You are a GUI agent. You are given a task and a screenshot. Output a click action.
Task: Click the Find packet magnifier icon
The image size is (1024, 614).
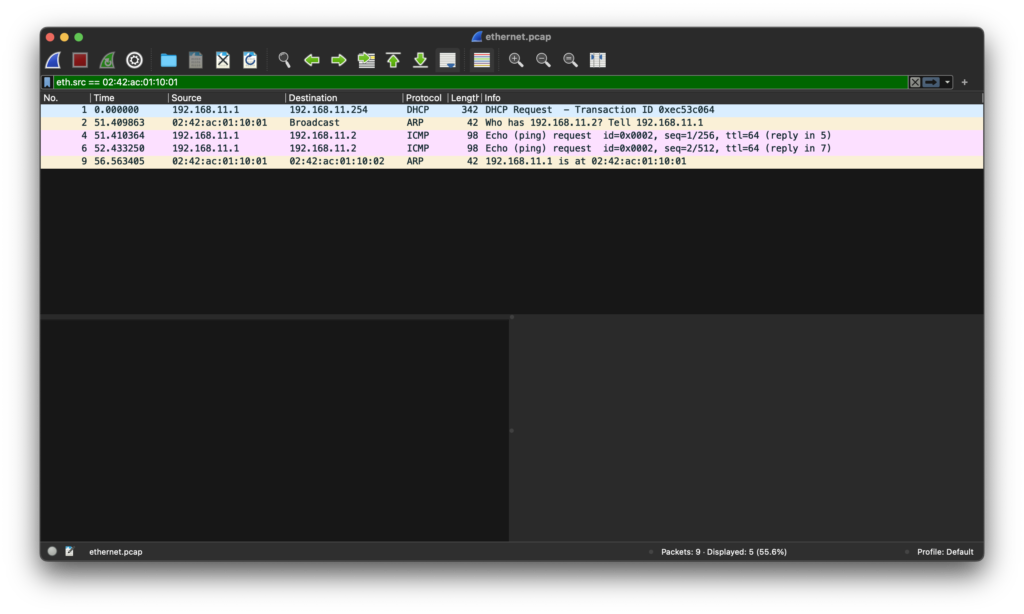285,60
